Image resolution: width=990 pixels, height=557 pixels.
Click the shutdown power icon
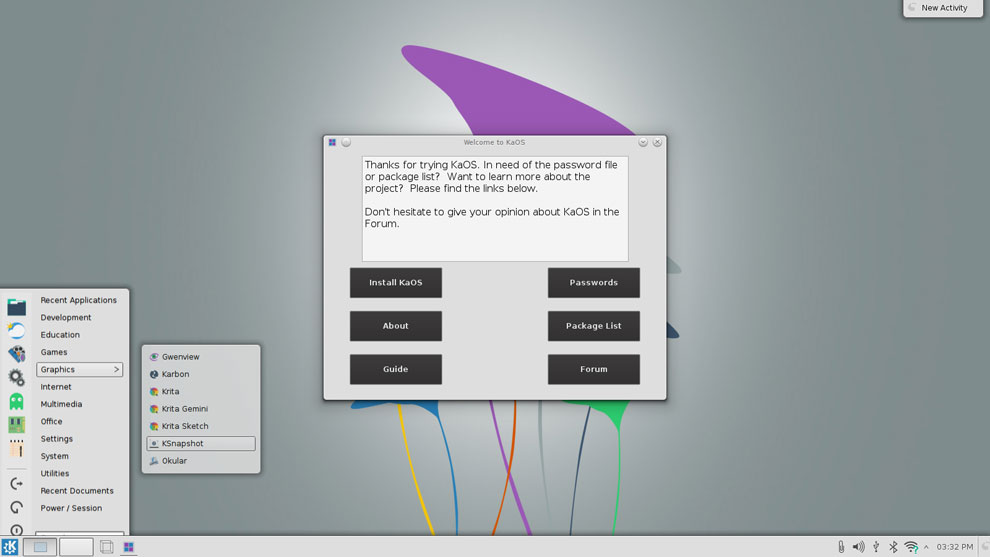(16, 529)
